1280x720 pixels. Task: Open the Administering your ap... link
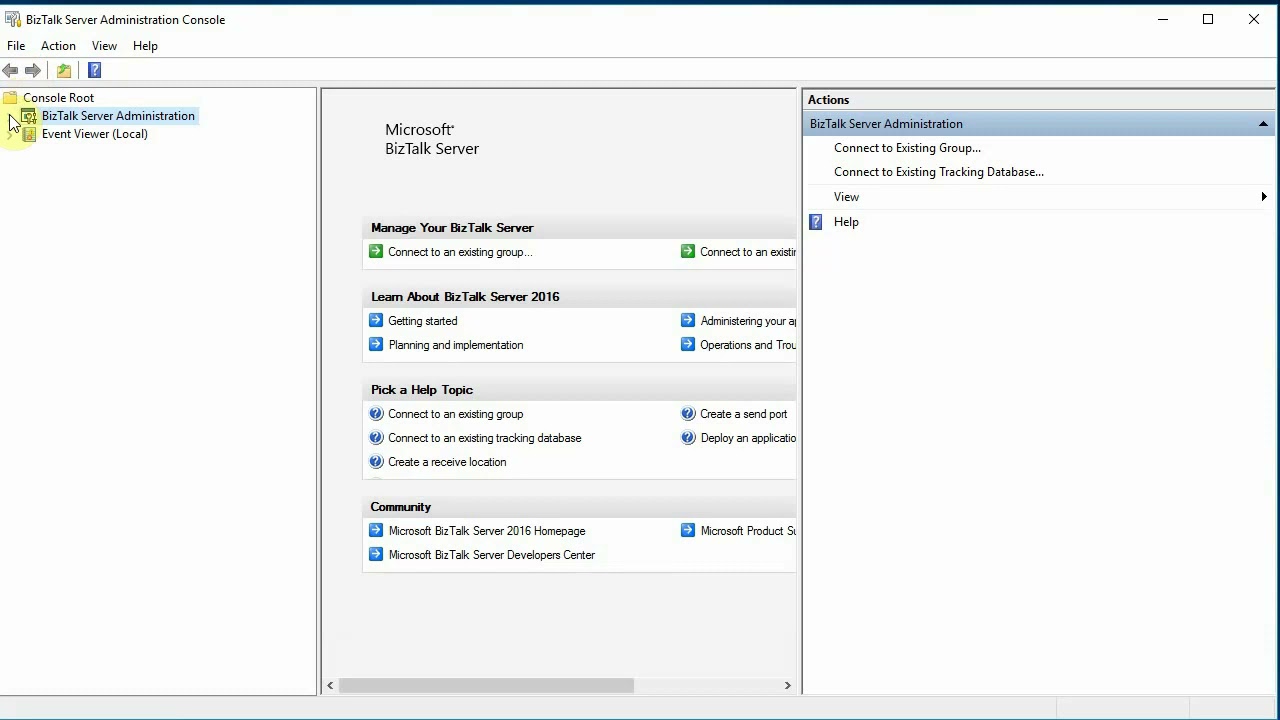pos(748,321)
